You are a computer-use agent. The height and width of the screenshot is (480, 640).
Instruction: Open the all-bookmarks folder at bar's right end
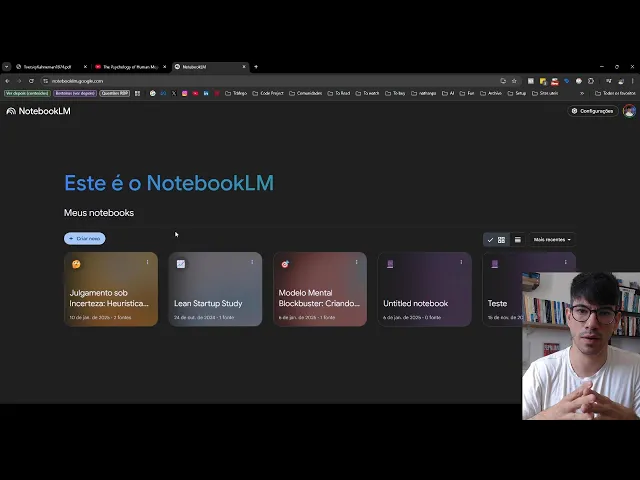(615, 93)
